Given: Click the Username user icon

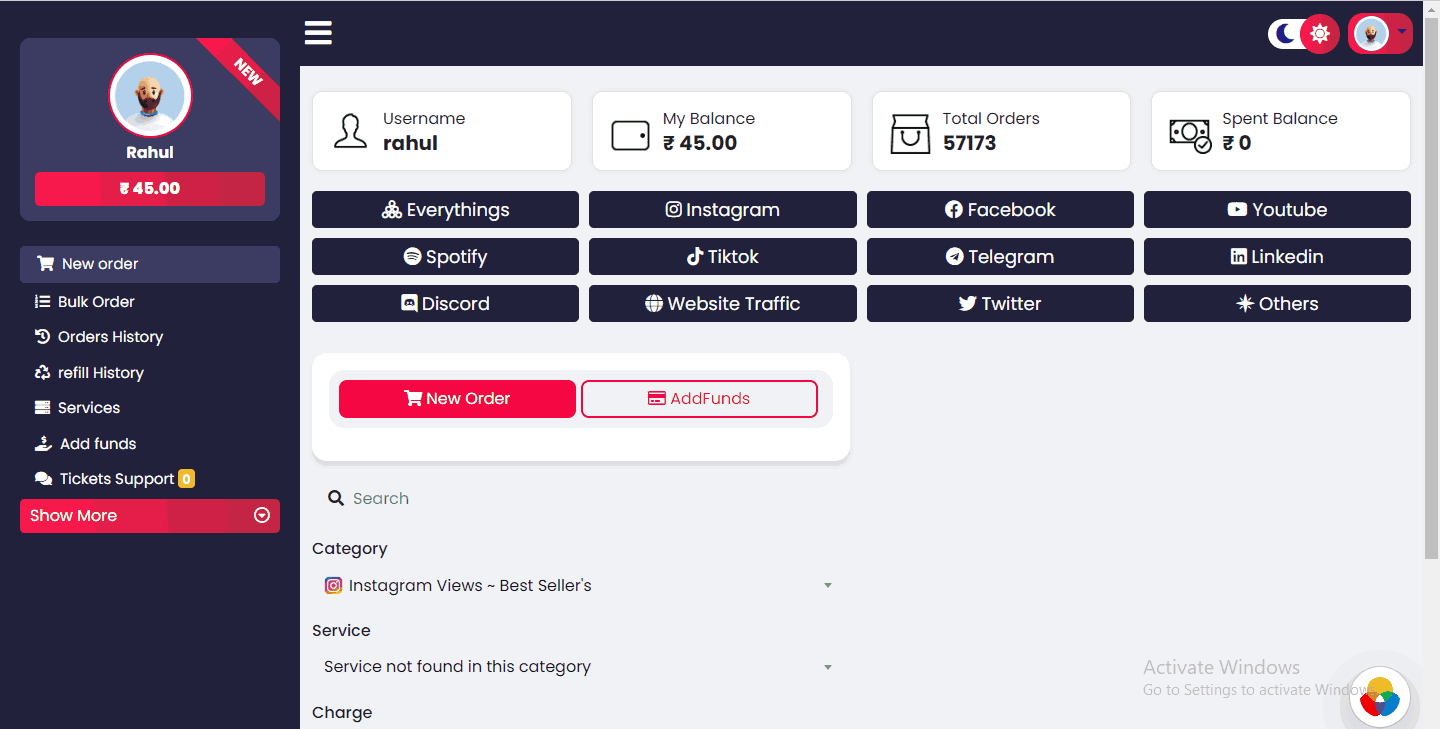Looking at the screenshot, I should click(x=350, y=131).
